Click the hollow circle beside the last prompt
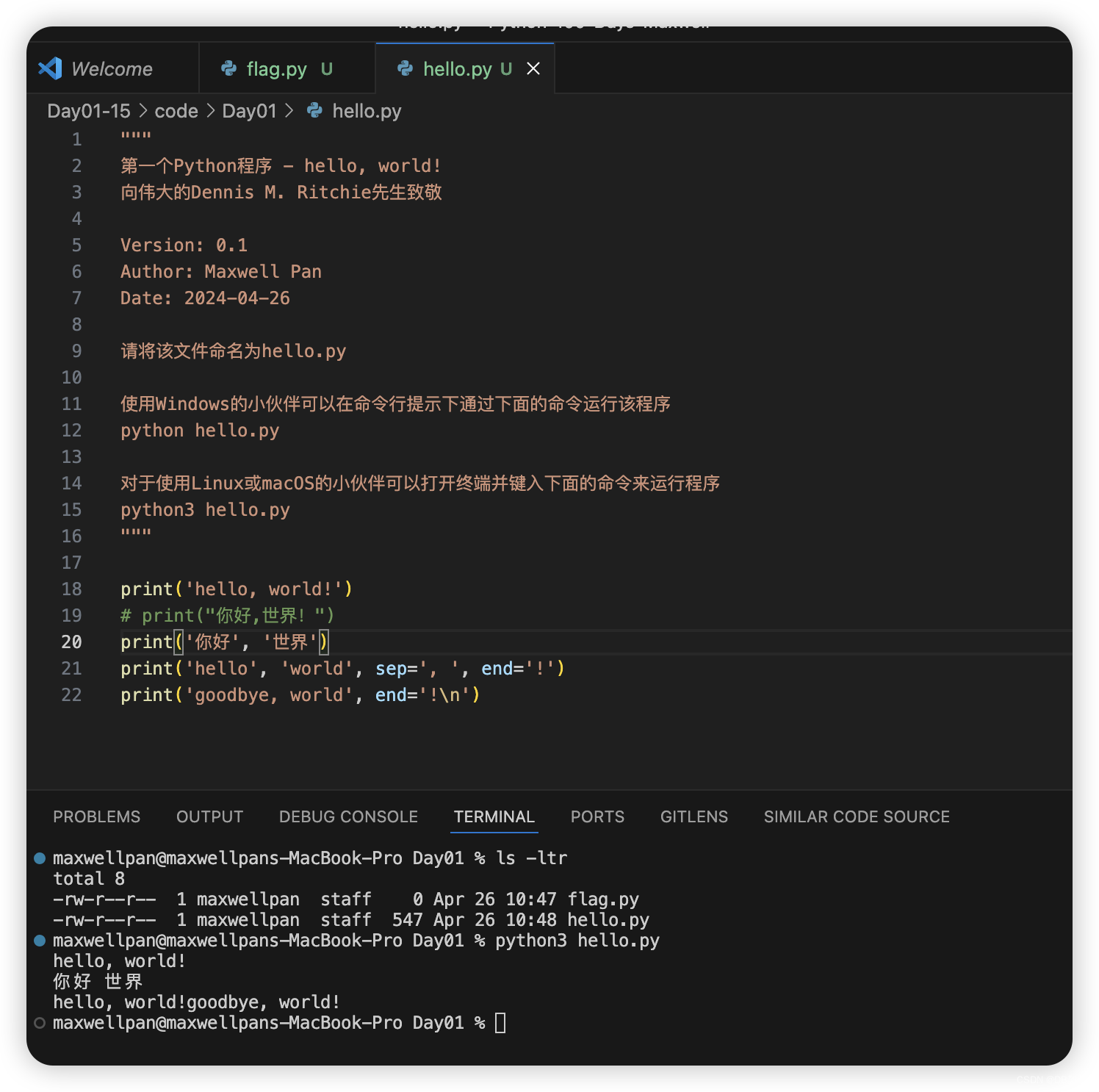Viewport: 1099px width, 1092px height. click(40, 1022)
